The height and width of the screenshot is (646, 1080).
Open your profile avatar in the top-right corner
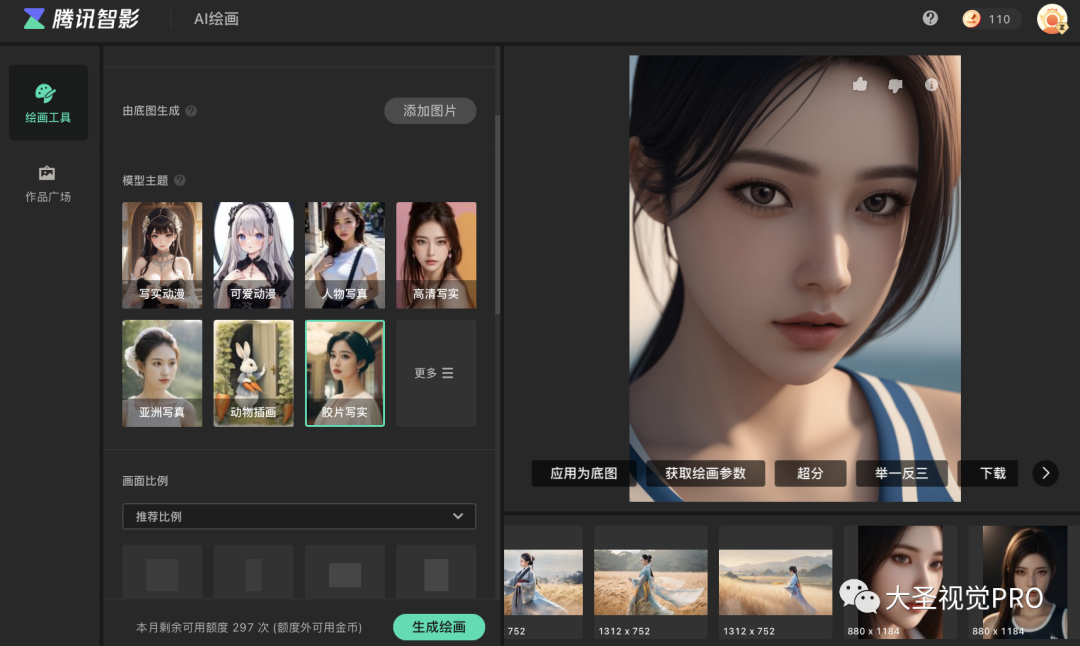(1052, 18)
